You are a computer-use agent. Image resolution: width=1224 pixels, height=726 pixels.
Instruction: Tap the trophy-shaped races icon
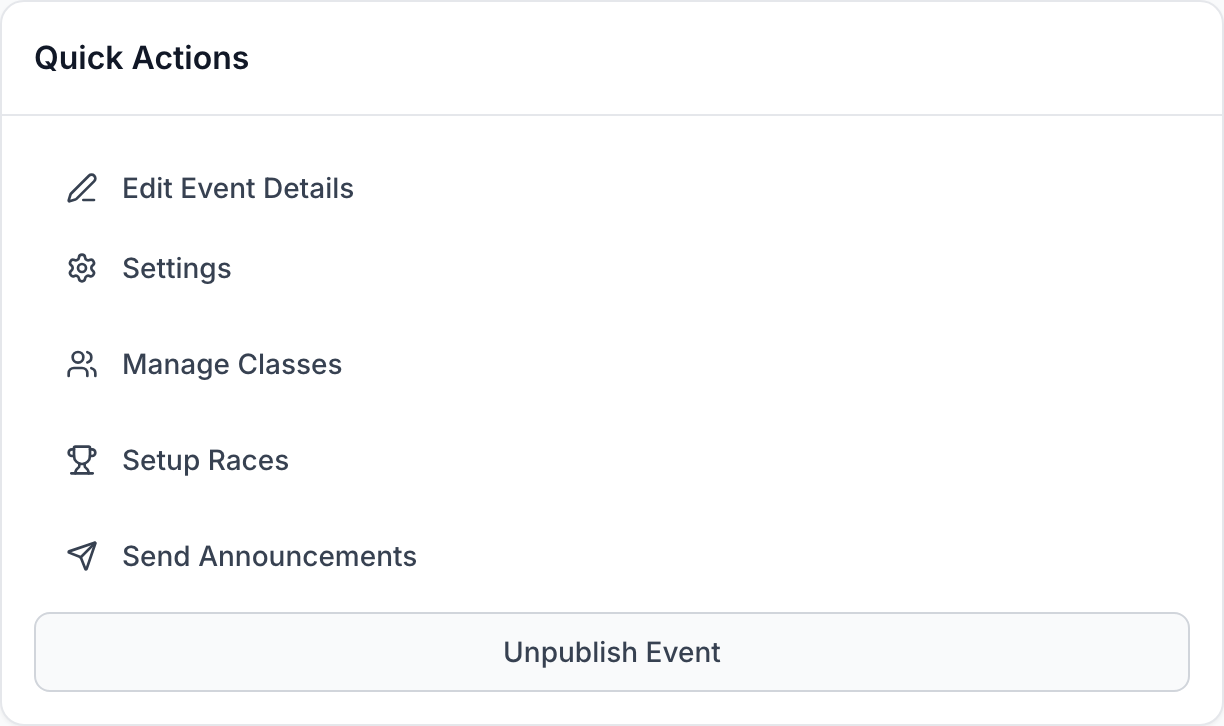tap(82, 461)
